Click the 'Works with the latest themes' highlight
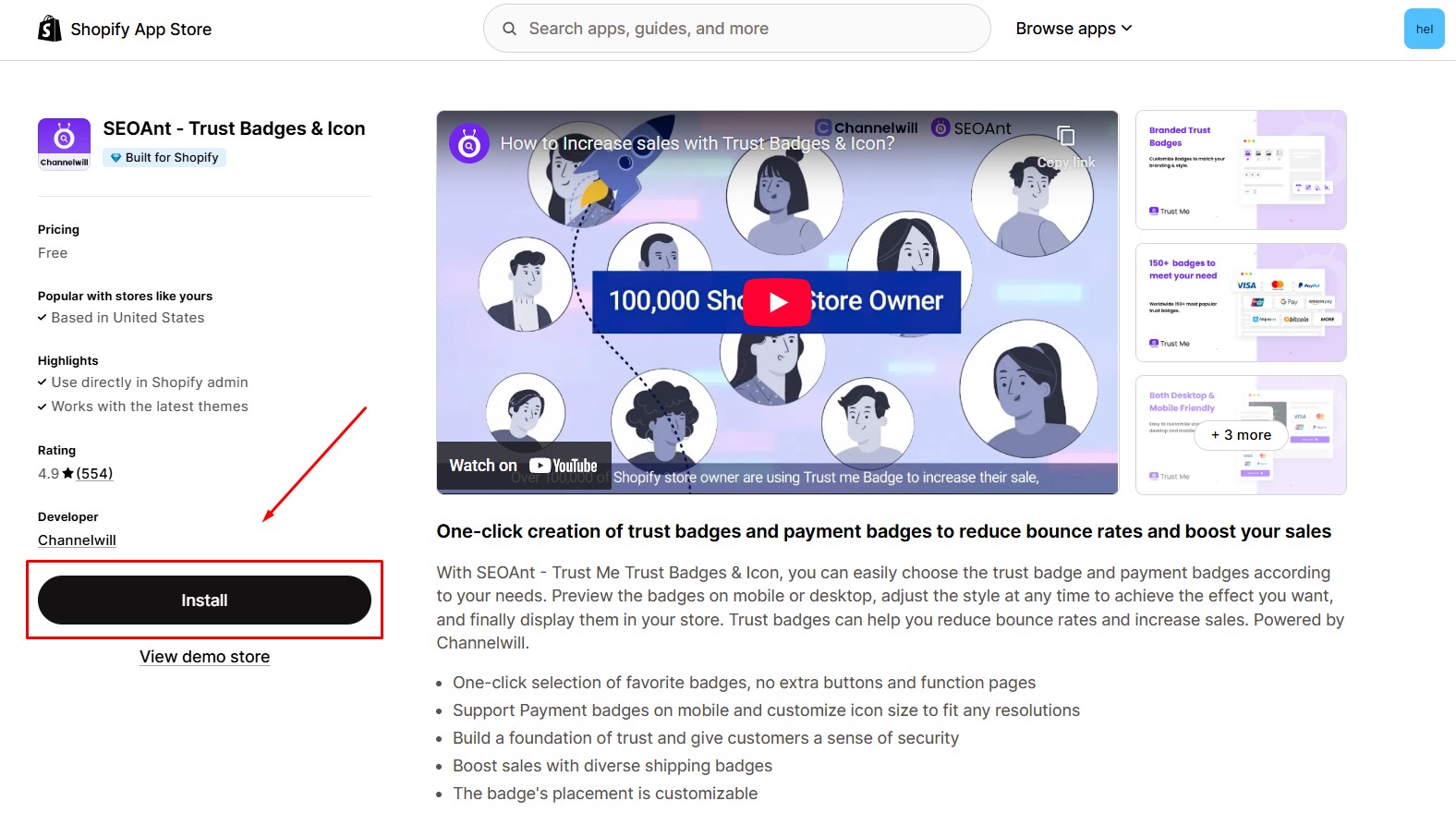This screenshot has height=837, width=1456. click(x=150, y=406)
